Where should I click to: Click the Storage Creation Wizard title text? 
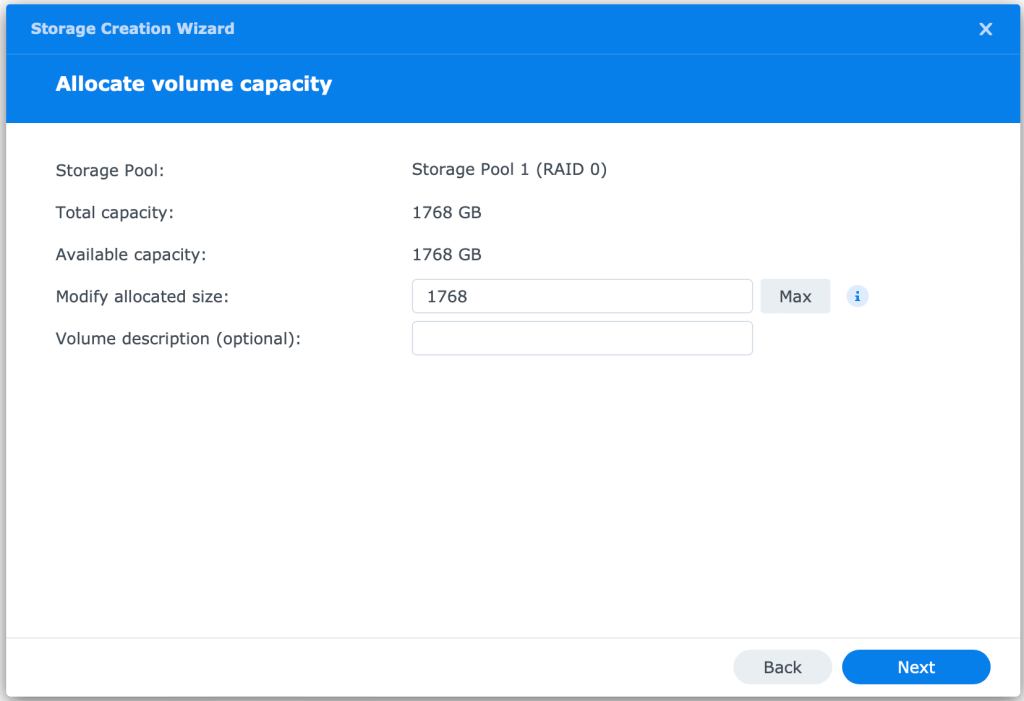[132, 29]
